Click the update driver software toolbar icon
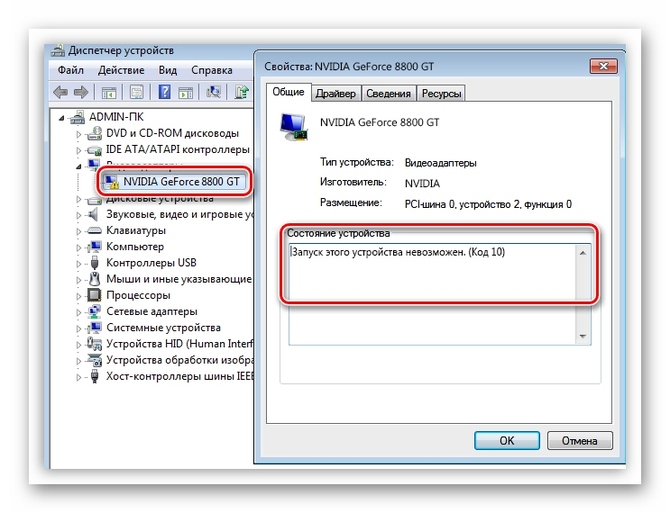This screenshot has height=513, width=670. [x=241, y=92]
